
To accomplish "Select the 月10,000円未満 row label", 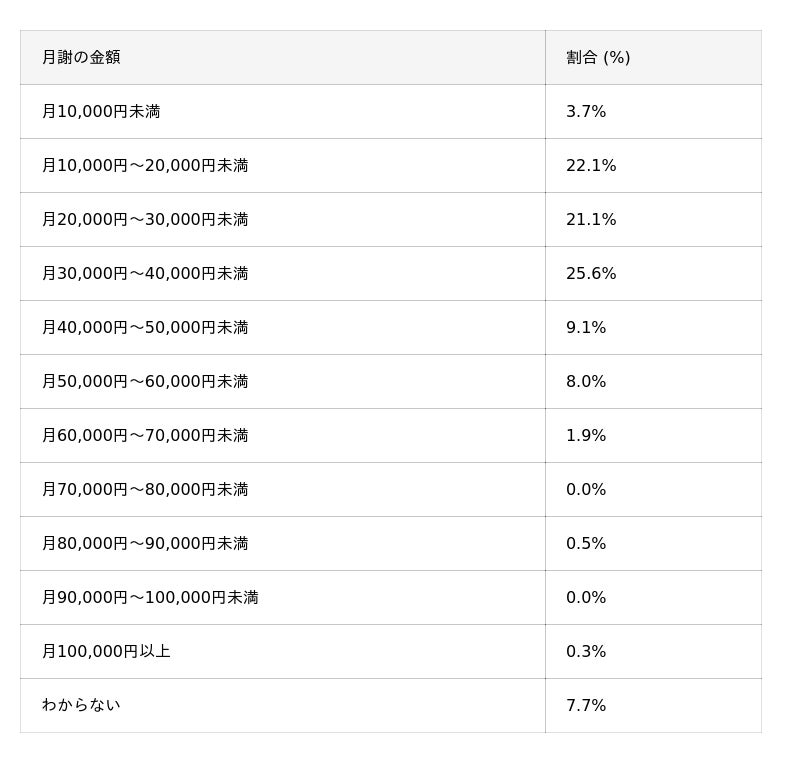I will tap(101, 111).
